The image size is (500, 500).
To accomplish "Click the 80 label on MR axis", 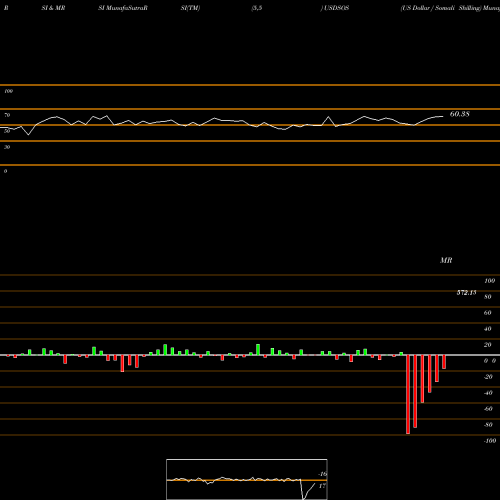I will click(488, 297).
